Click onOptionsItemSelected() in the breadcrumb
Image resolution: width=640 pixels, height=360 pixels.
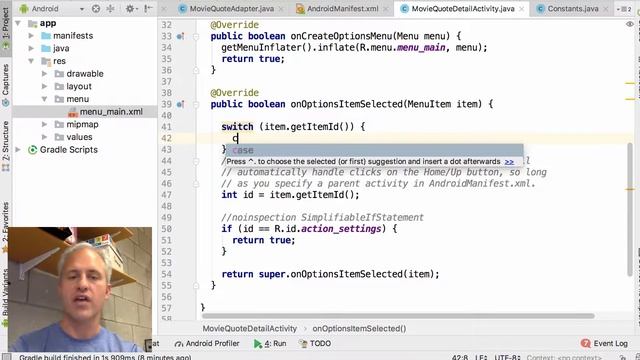tap(359, 329)
